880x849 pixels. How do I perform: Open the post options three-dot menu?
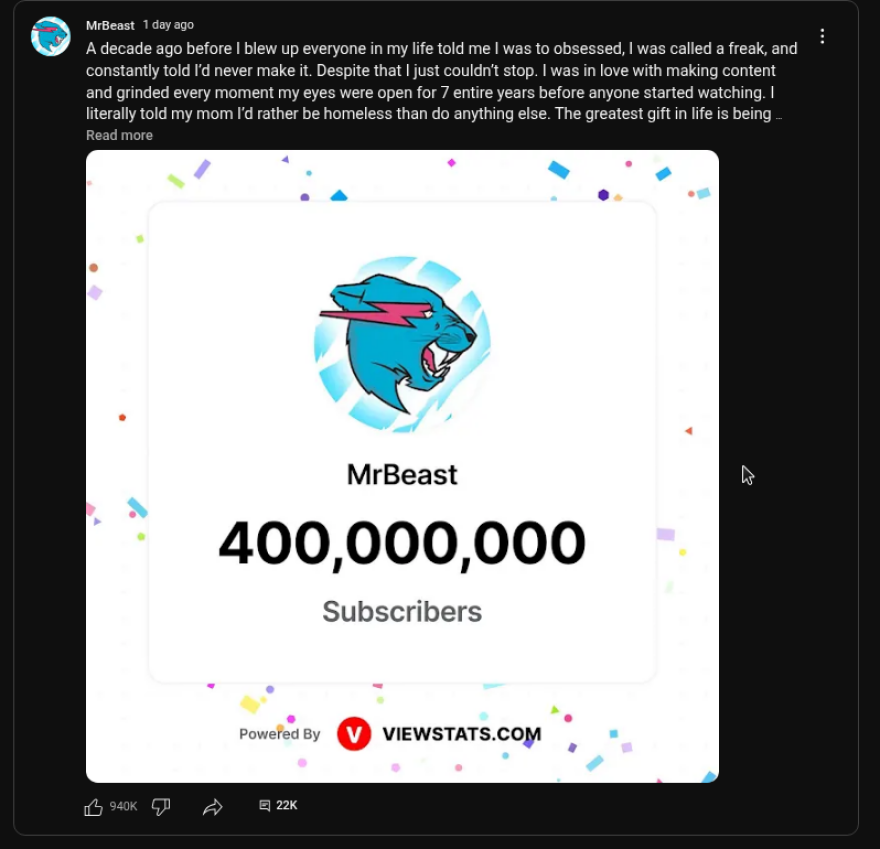pos(822,35)
